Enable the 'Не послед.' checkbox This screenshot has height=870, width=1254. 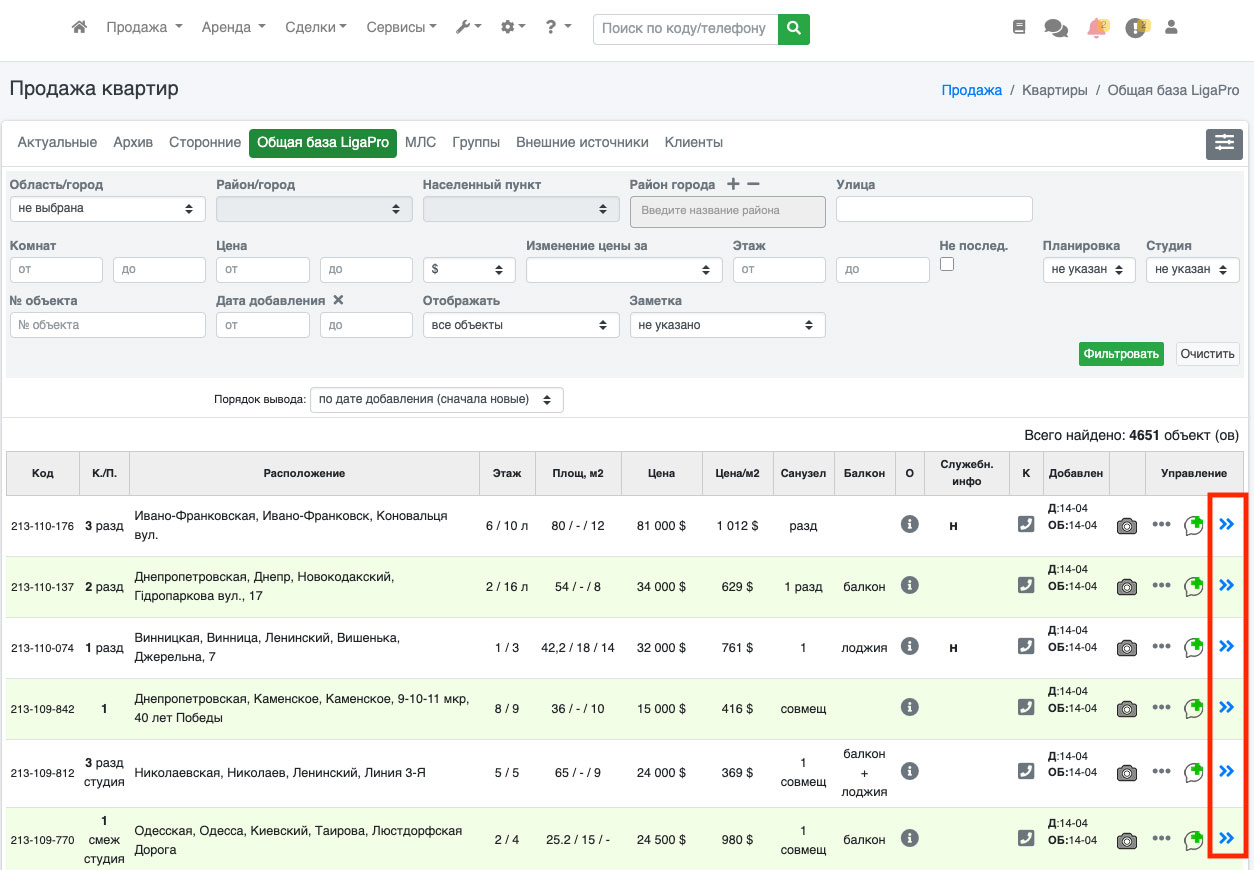pyautogui.click(x=947, y=264)
